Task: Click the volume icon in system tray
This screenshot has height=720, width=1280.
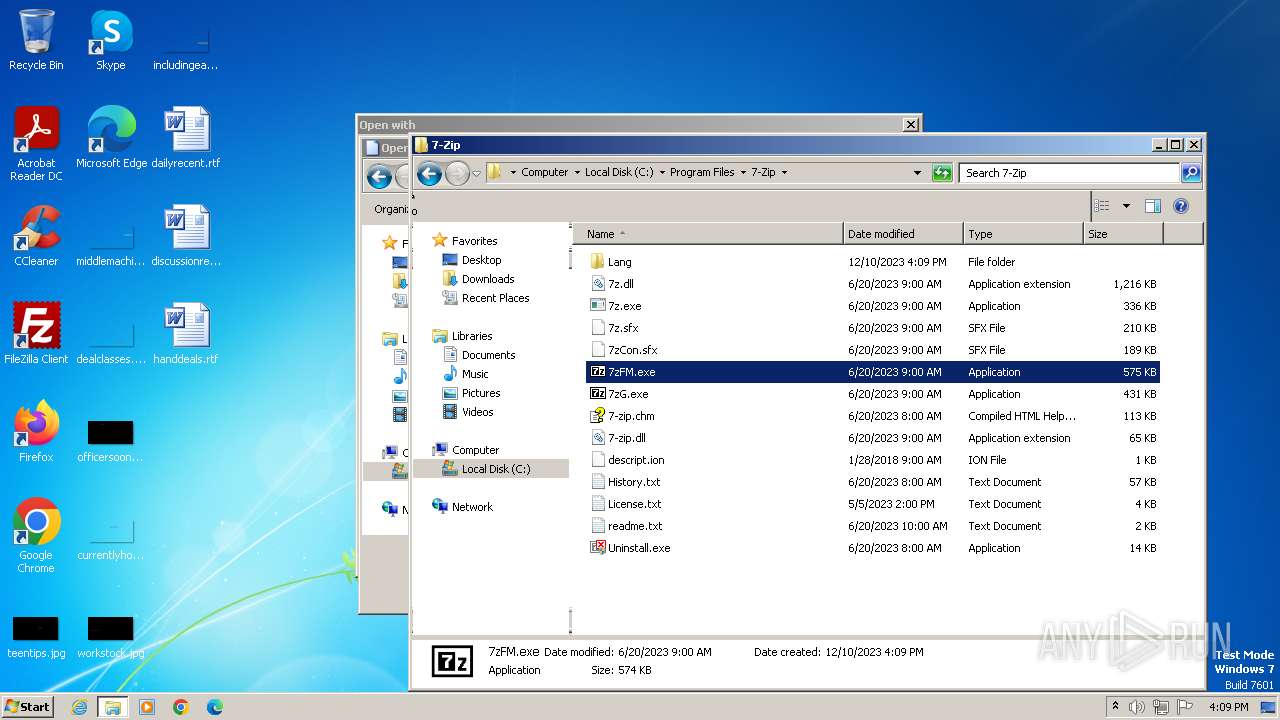Action: coord(1137,707)
